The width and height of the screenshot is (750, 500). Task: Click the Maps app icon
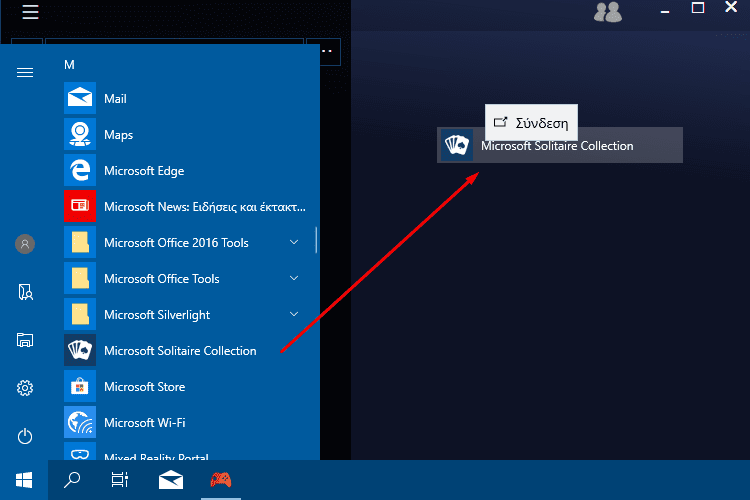pos(80,134)
